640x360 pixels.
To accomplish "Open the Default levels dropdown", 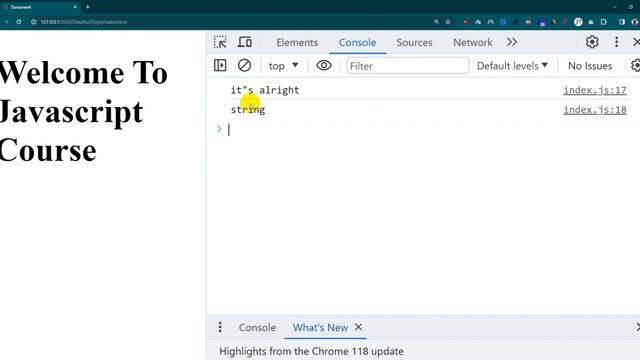I will (512, 66).
